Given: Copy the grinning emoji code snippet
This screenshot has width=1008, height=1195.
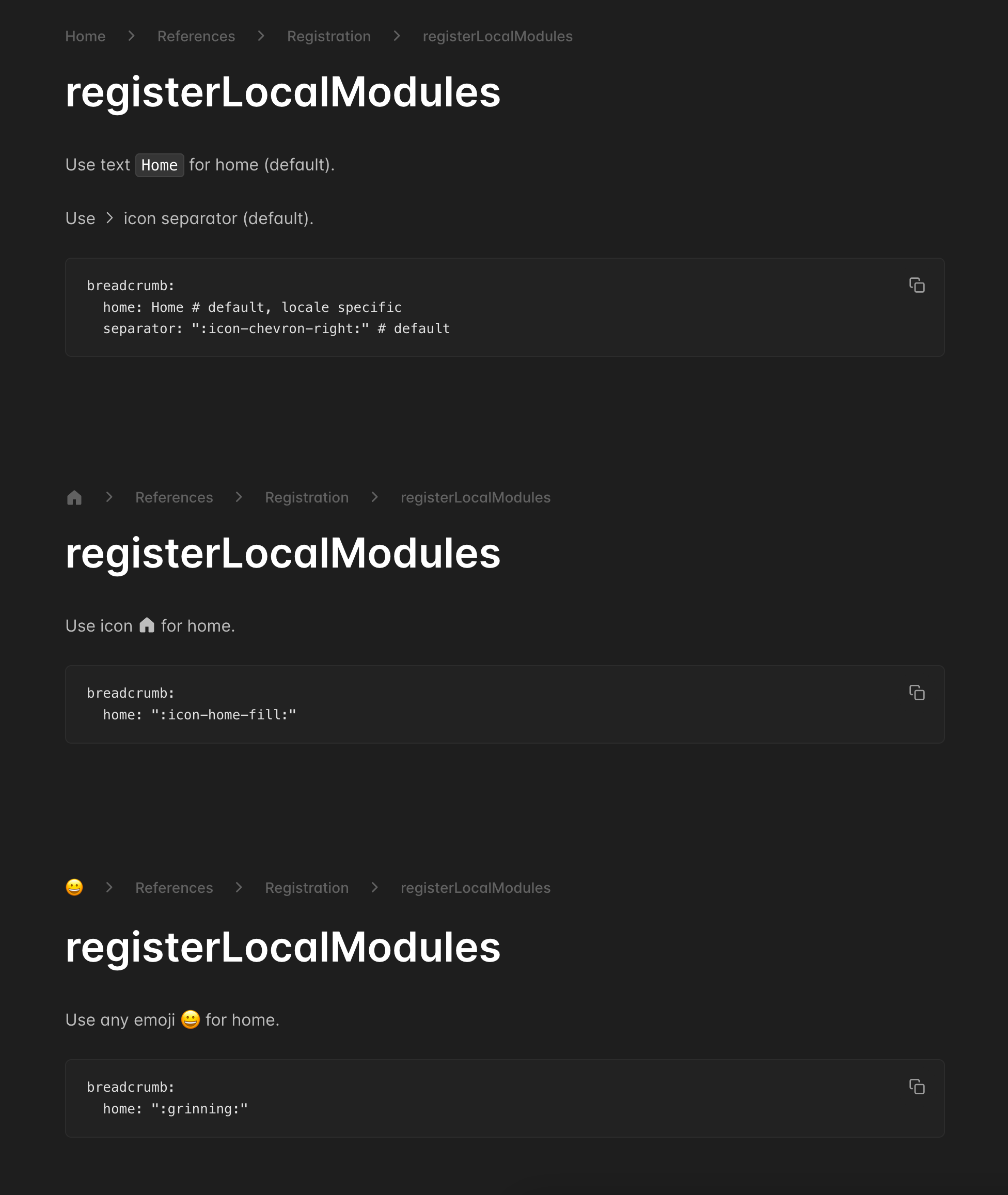Looking at the screenshot, I should [917, 1087].
